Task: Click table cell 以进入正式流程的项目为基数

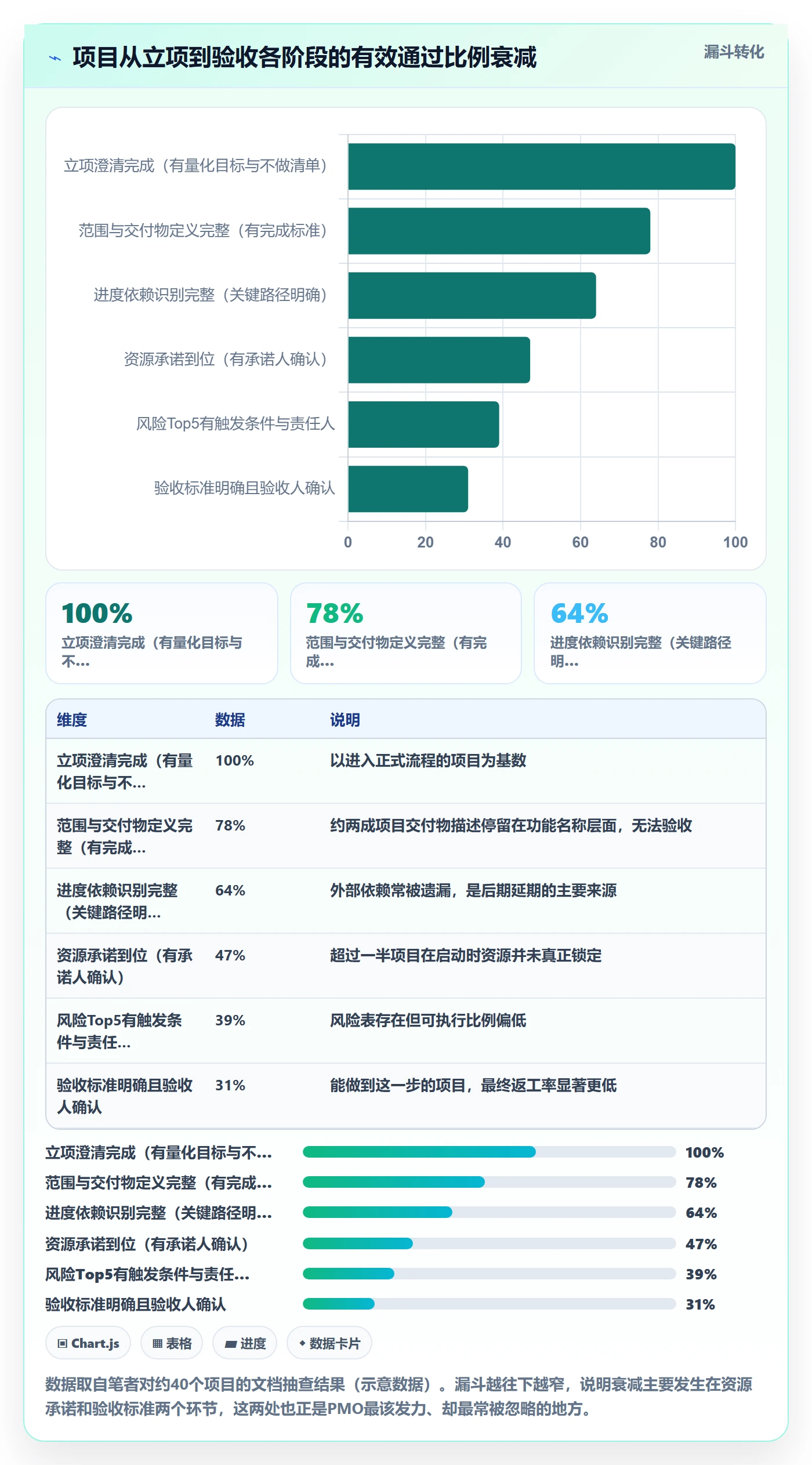Action: click(x=428, y=760)
